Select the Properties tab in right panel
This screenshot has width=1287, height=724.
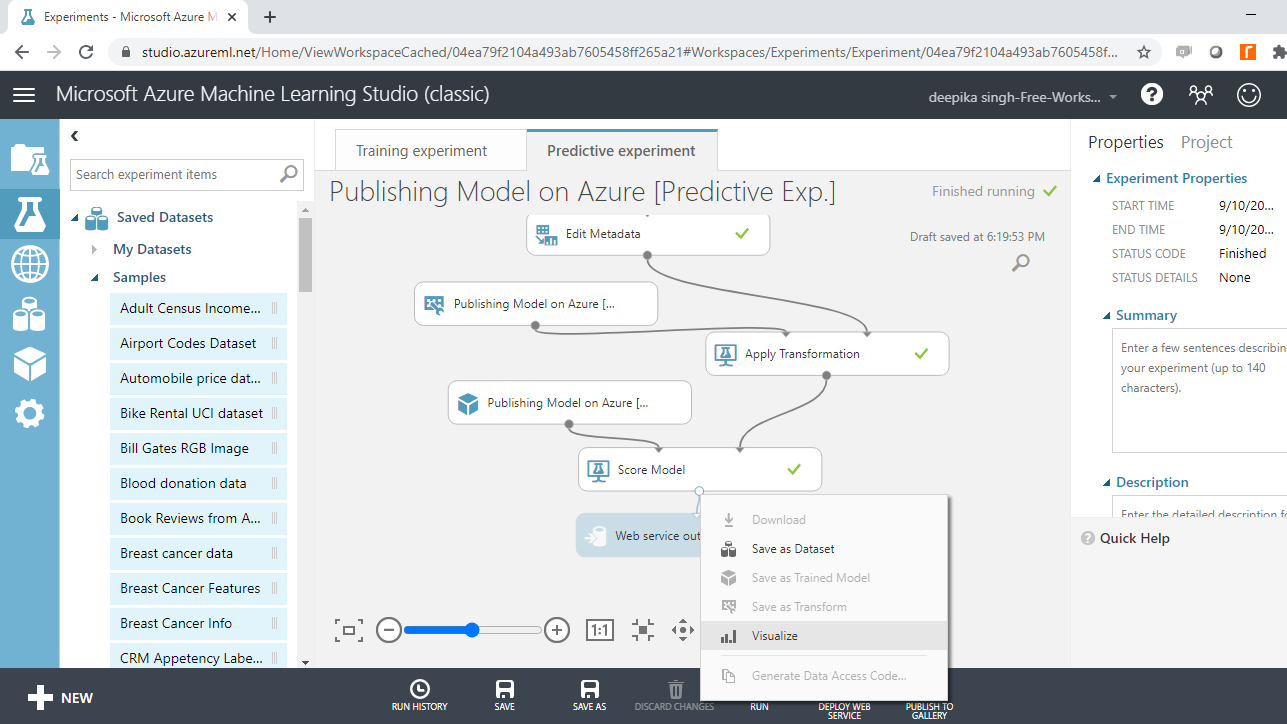1126,142
